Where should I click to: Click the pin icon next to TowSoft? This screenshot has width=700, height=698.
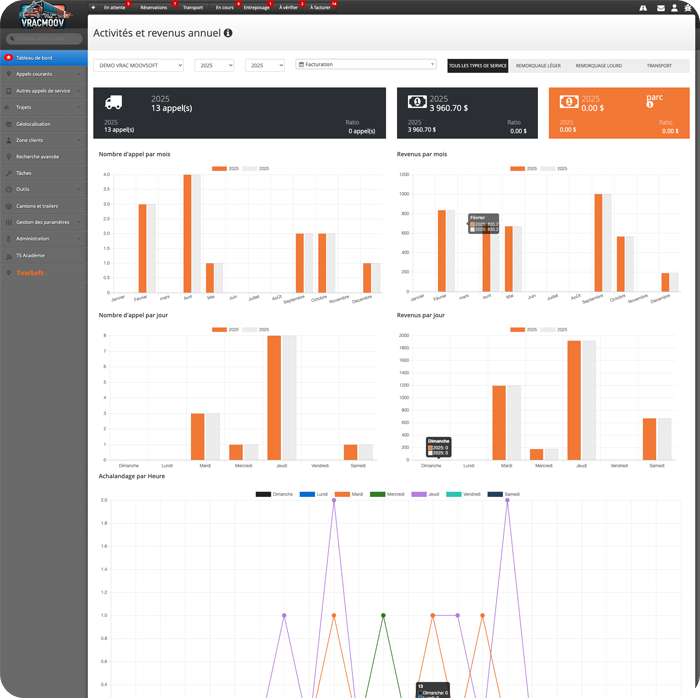pyautogui.click(x=8, y=273)
